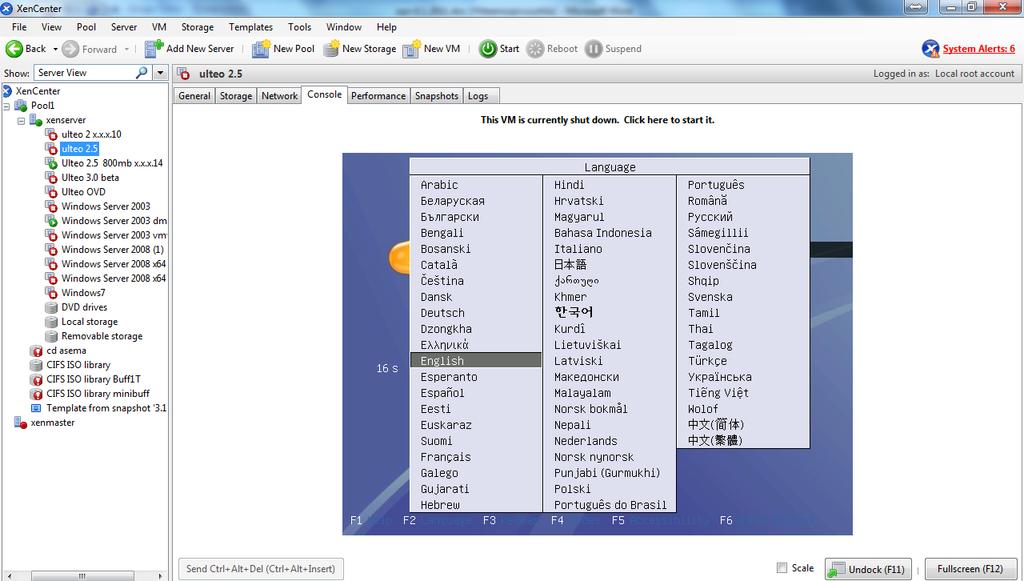The image size is (1024, 581).
Task: Collapse the xenserver tree node
Action: 21,120
